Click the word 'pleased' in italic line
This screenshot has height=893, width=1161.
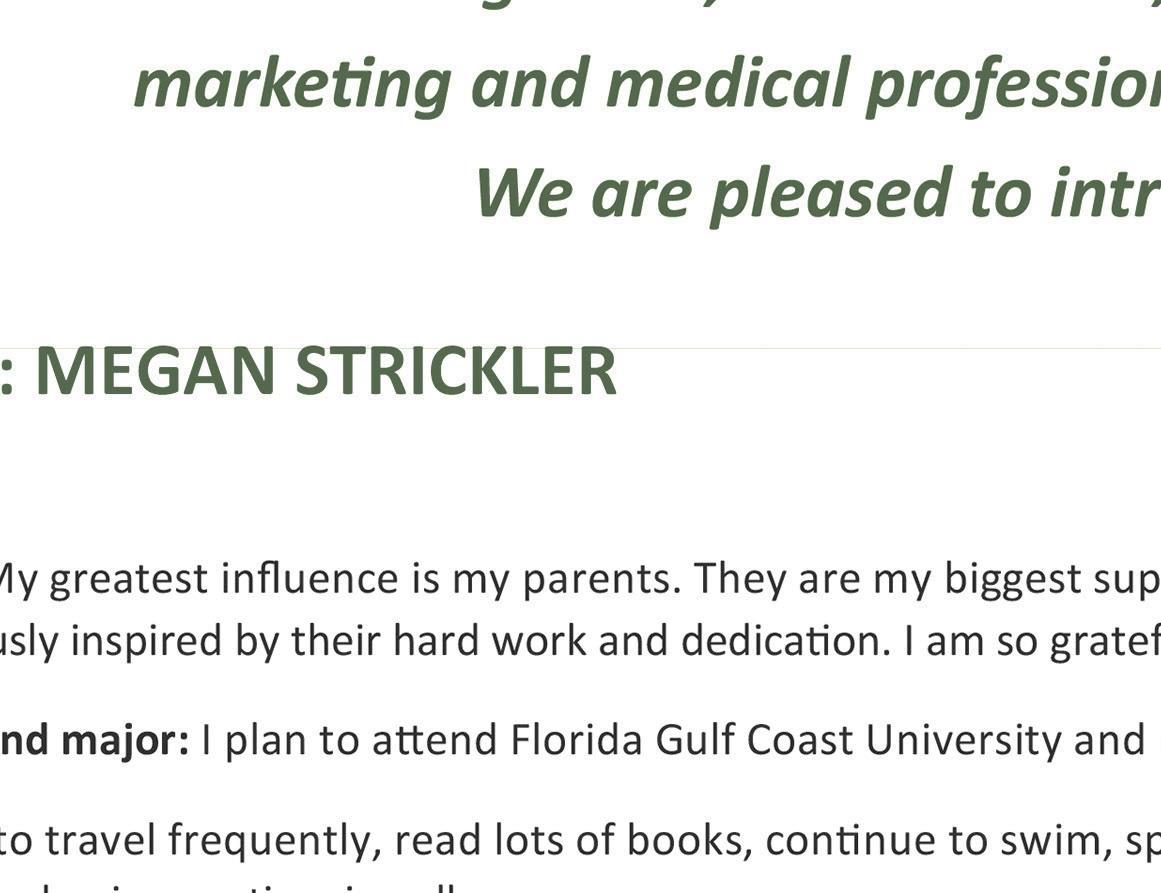(x=829, y=193)
